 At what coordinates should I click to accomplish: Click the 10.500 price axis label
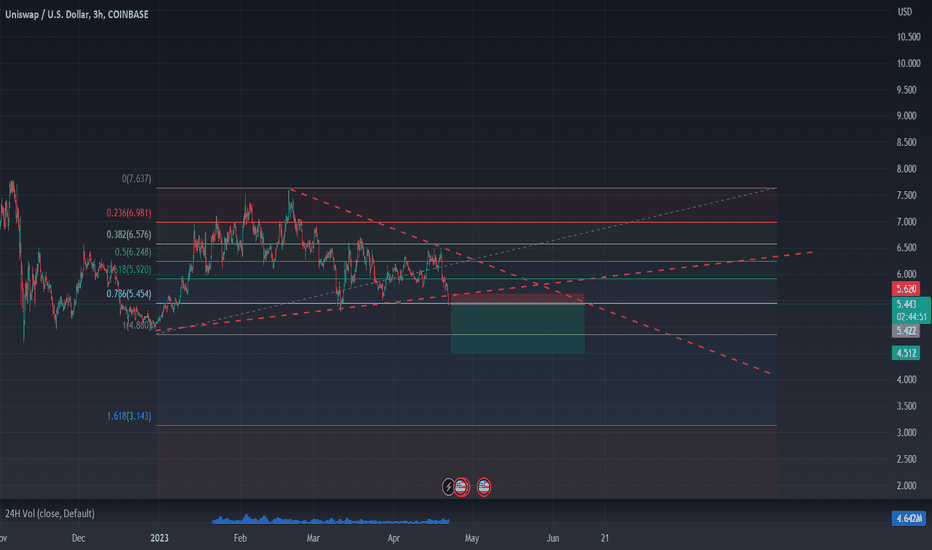click(908, 37)
